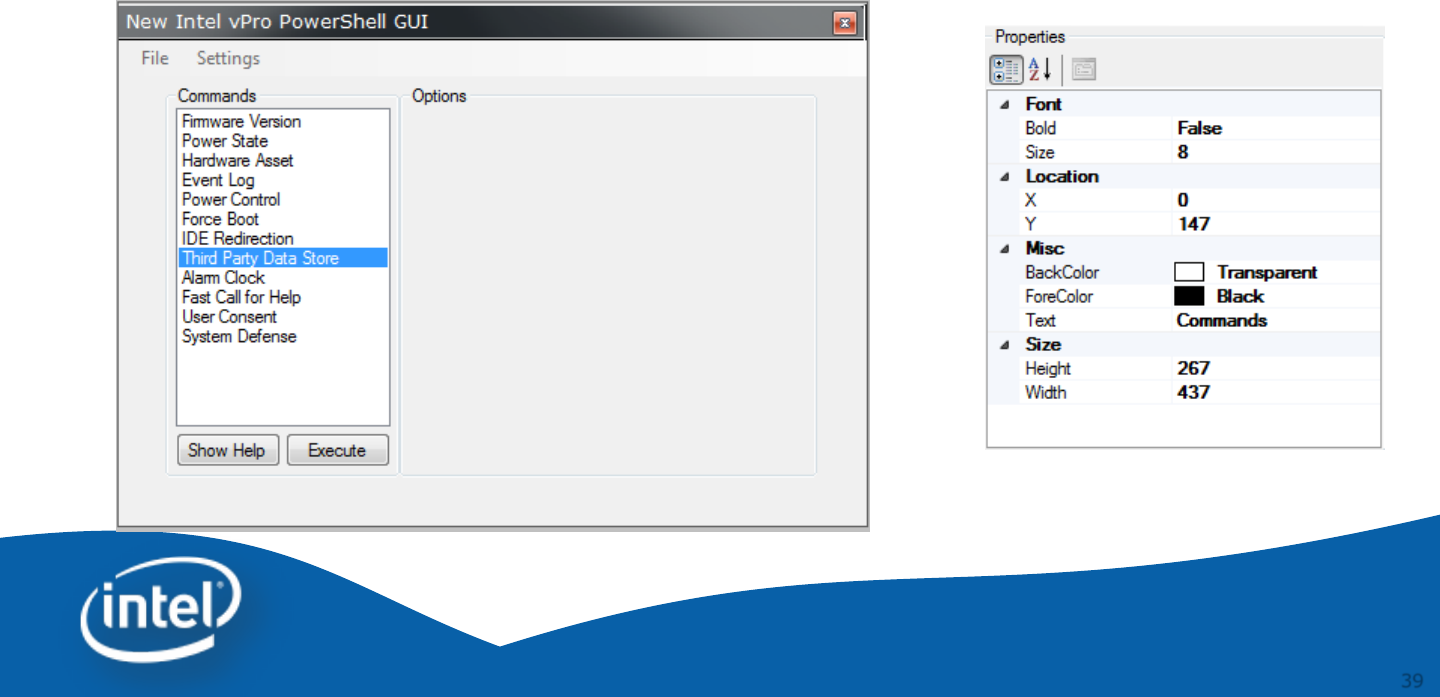The image size is (1440, 697).
Task: Click the ForeColor Black swatch
Action: click(1189, 296)
